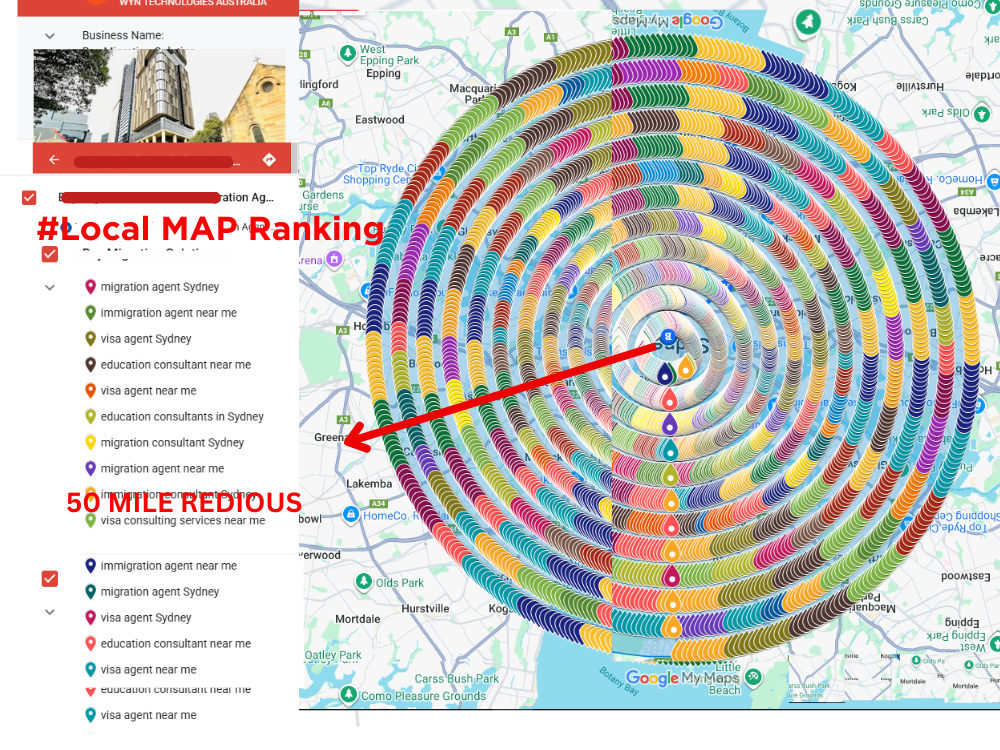Click the Carss Bush Park label at bottom
1000x750 pixels.
point(457,679)
